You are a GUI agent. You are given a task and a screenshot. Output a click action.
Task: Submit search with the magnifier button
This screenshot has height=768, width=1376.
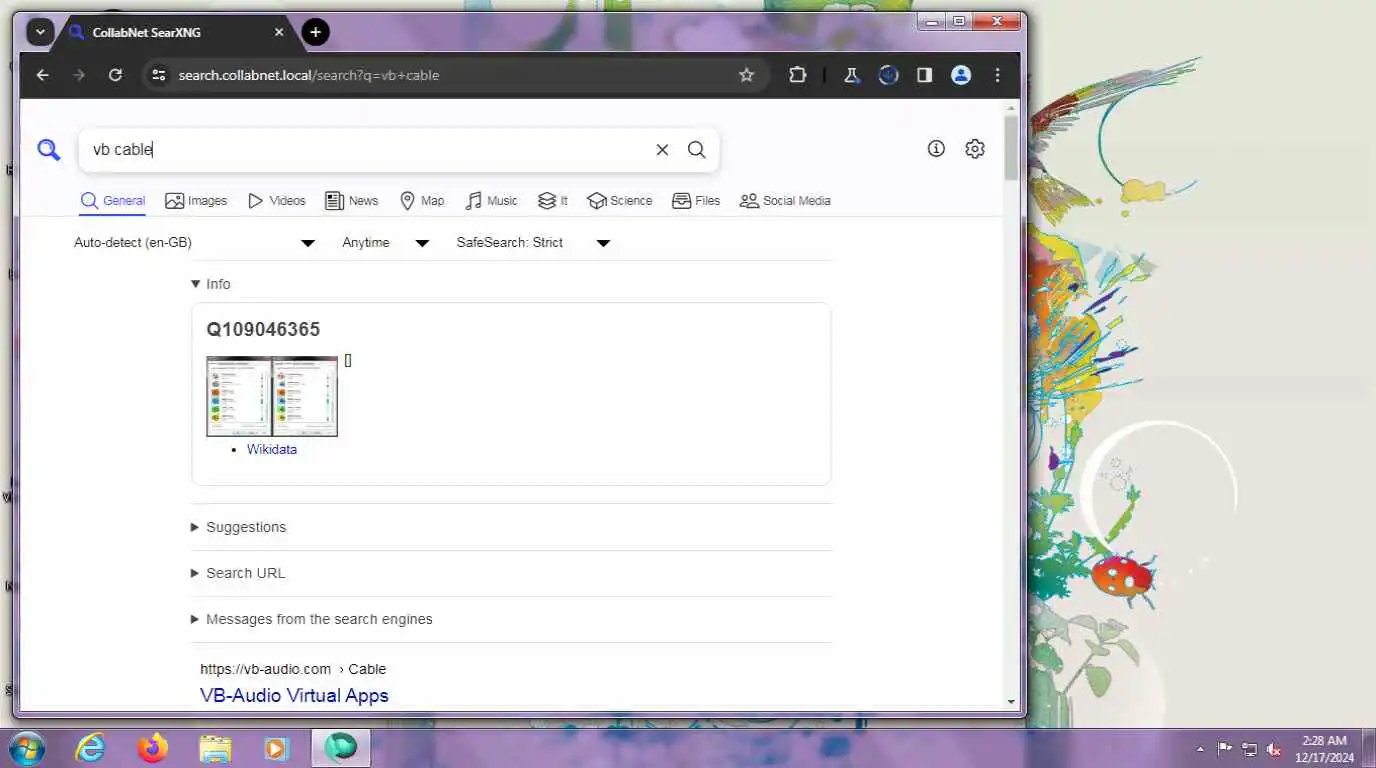tap(697, 150)
